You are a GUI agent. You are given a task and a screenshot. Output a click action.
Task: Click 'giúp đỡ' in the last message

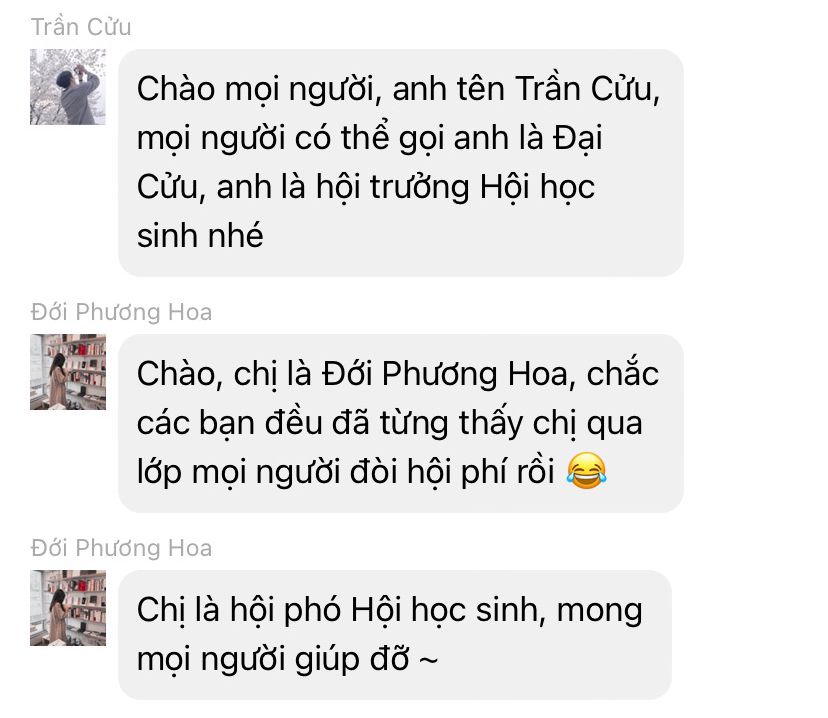tap(352, 660)
